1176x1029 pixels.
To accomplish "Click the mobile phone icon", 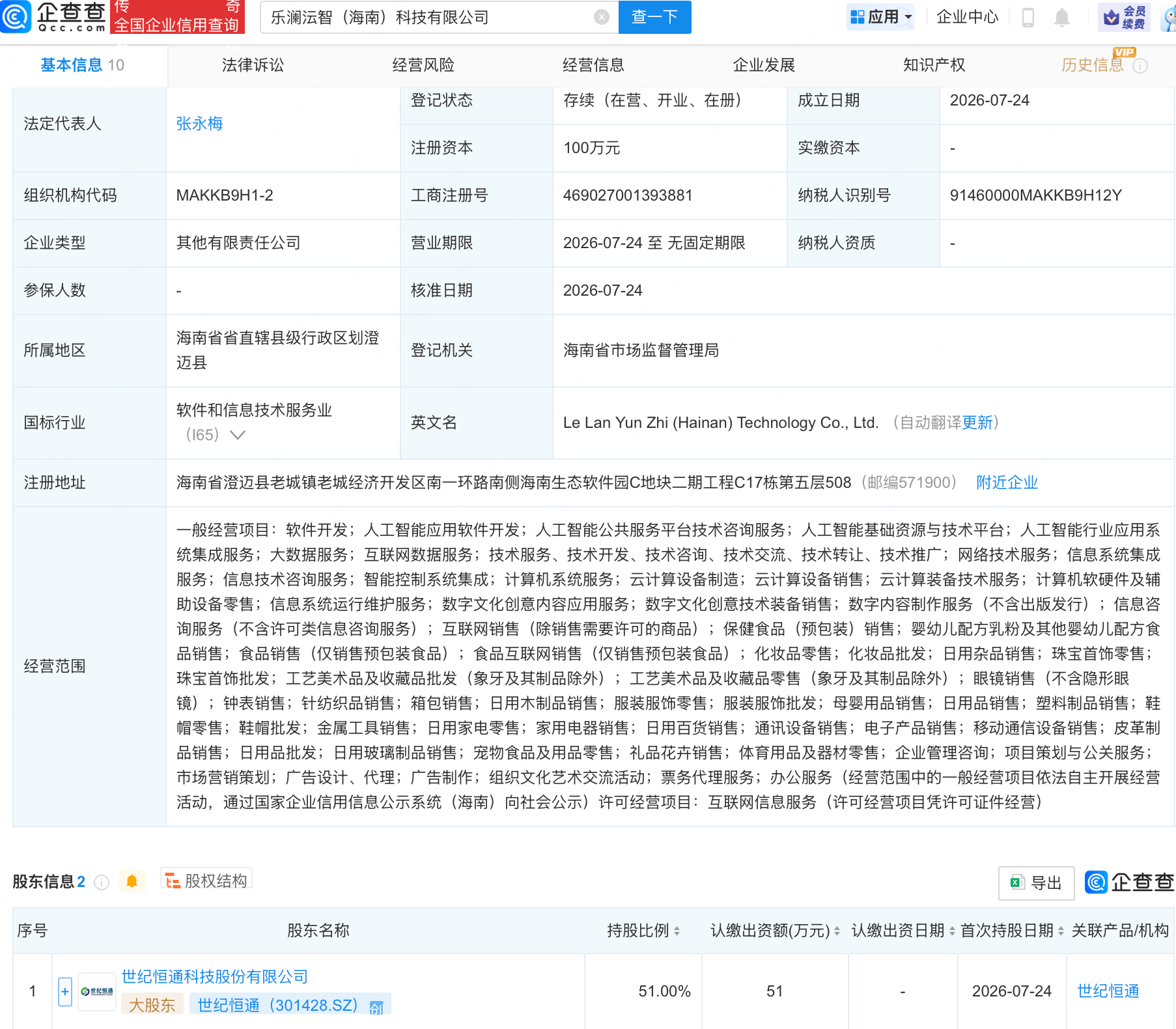I will [1028, 18].
